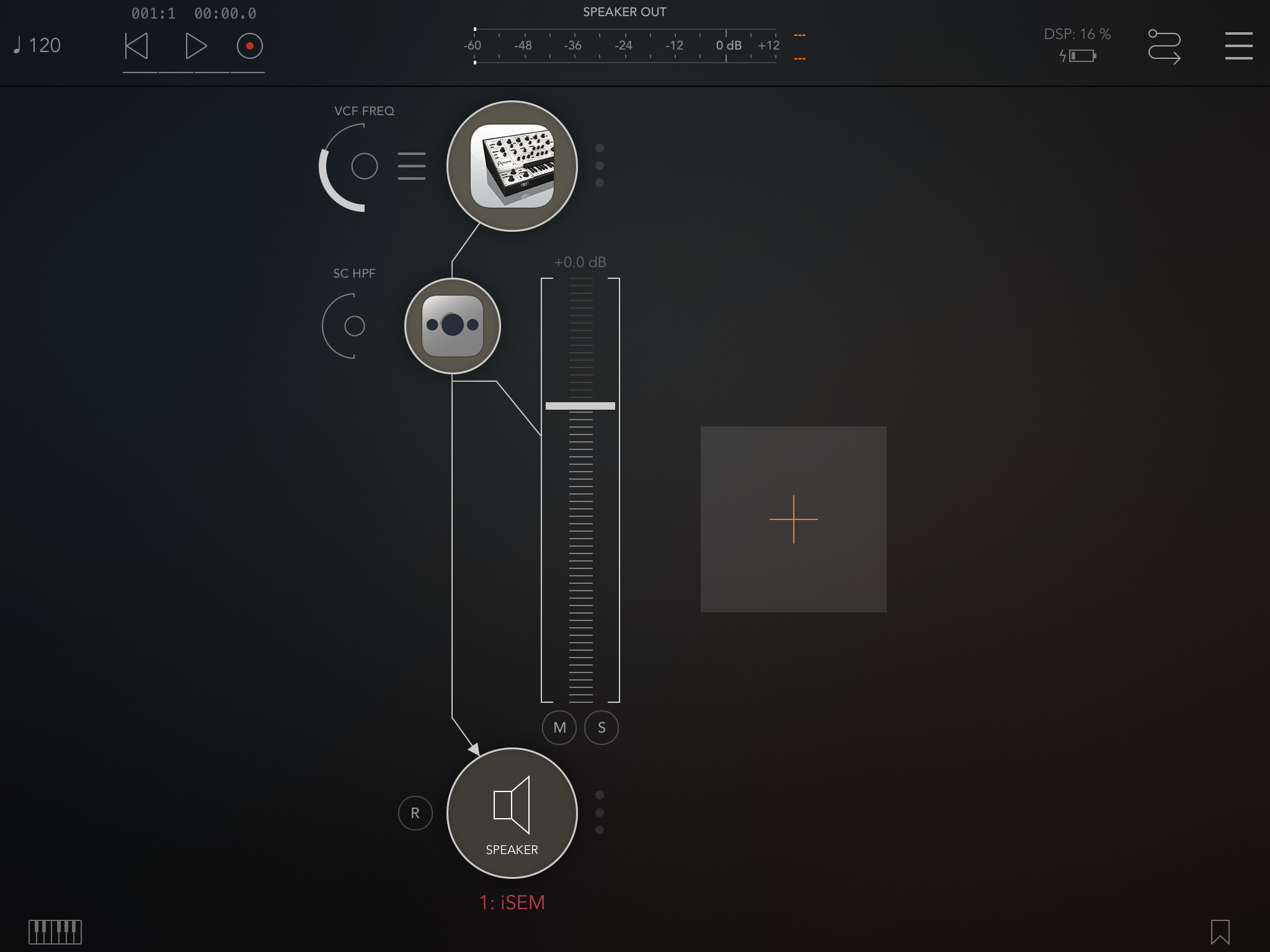The image size is (1270, 952).
Task: Open the compressor effect node
Action: pos(453,326)
